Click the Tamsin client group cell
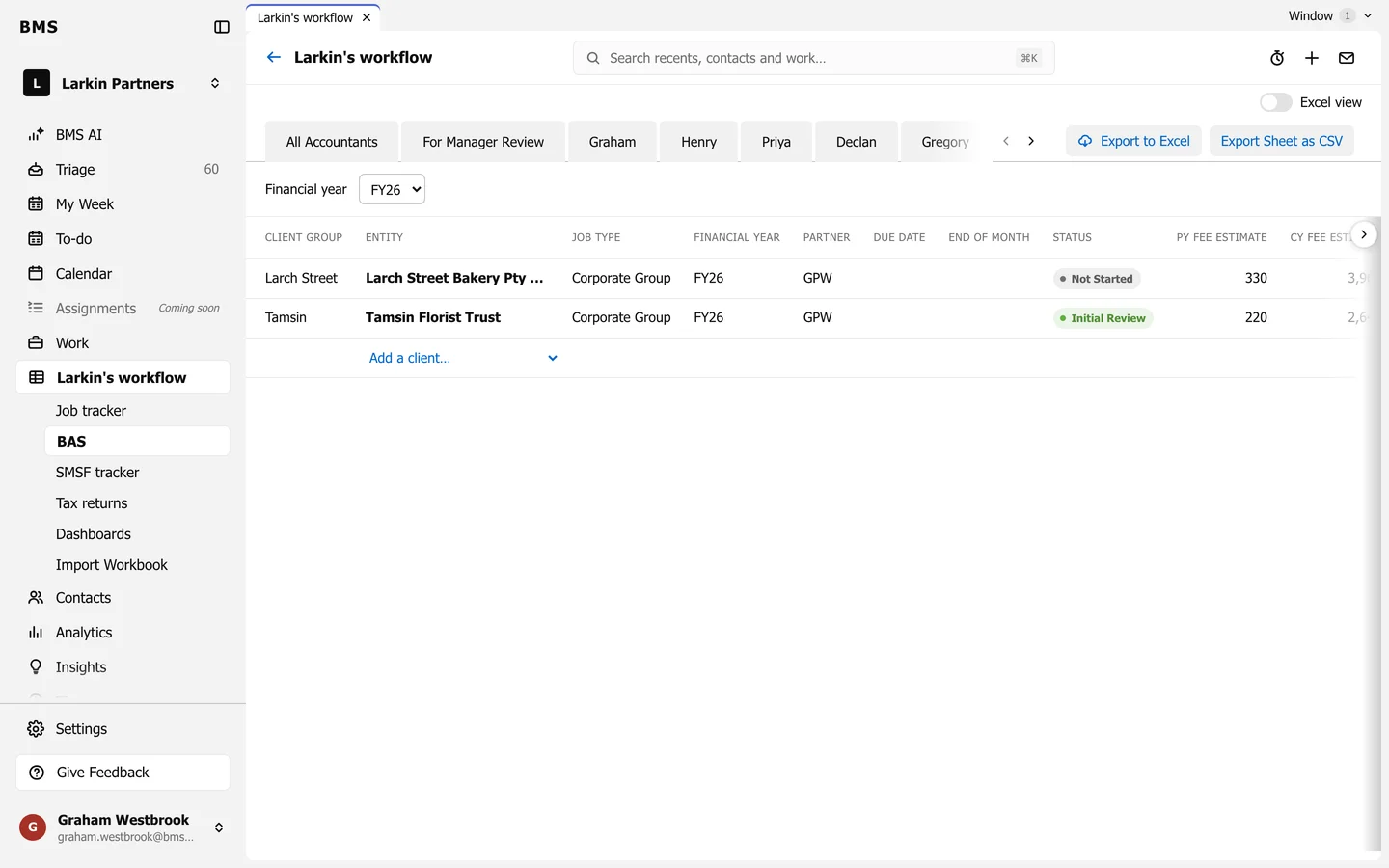The image size is (1389, 868). click(286, 317)
